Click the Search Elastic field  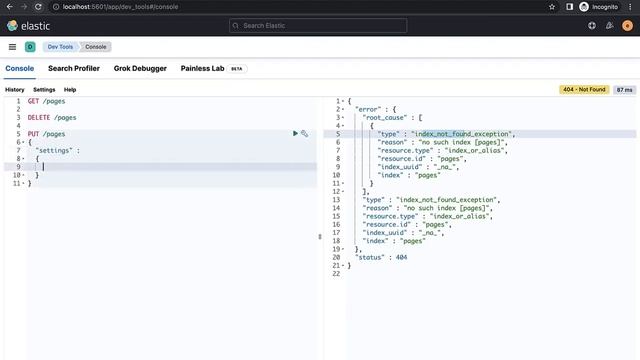click(x=318, y=26)
